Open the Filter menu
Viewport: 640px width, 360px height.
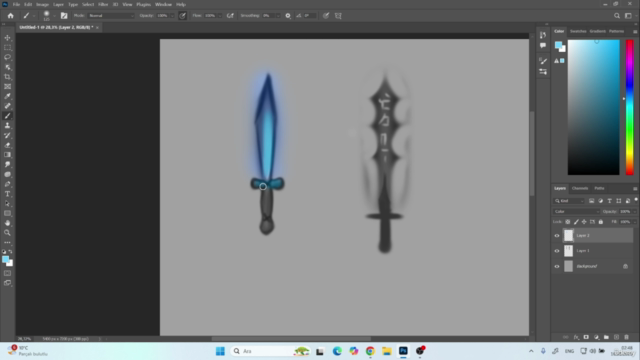coord(103,4)
